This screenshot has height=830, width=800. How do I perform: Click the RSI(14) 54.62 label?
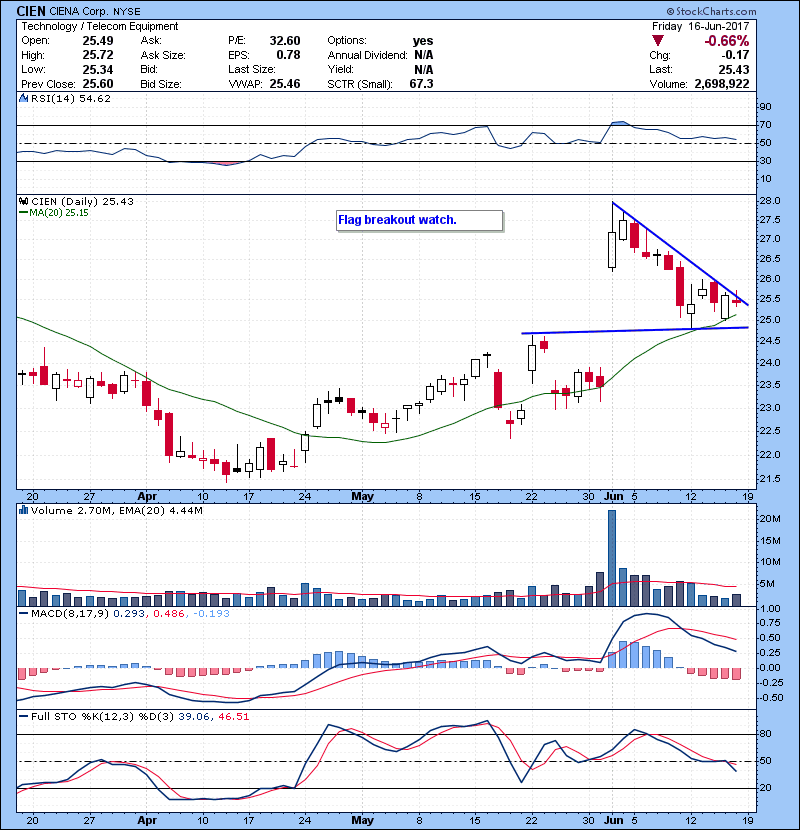pyautogui.click(x=71, y=98)
